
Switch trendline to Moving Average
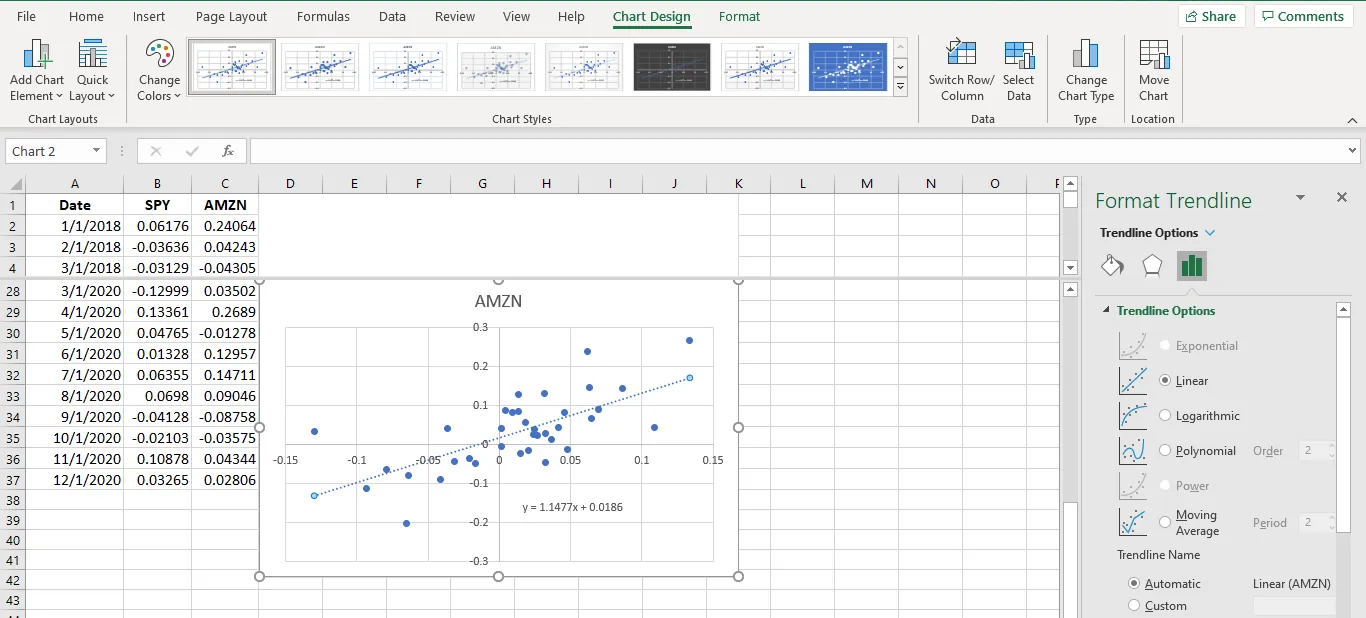(x=1165, y=522)
